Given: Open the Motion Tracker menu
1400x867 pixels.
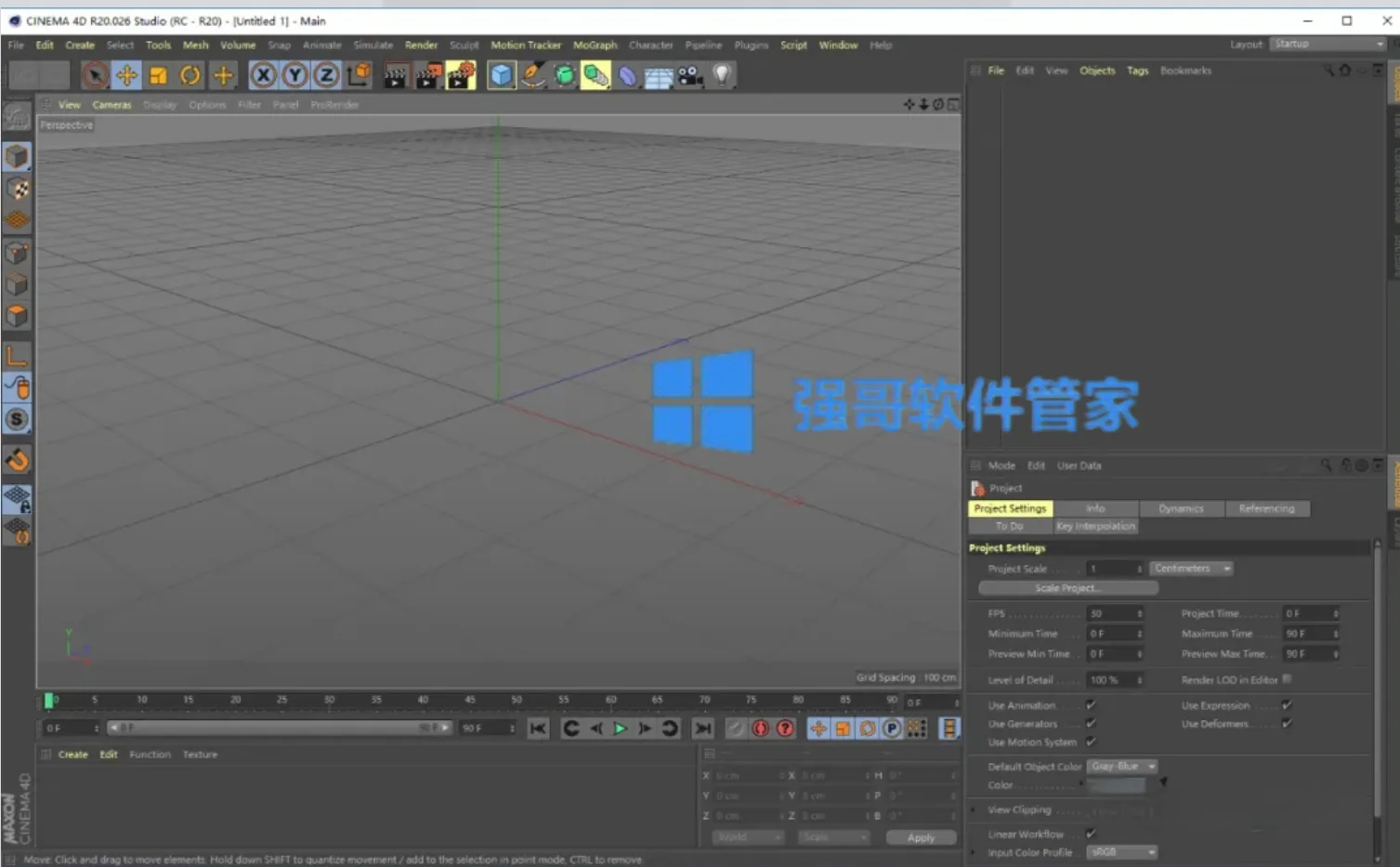Looking at the screenshot, I should pyautogui.click(x=526, y=45).
